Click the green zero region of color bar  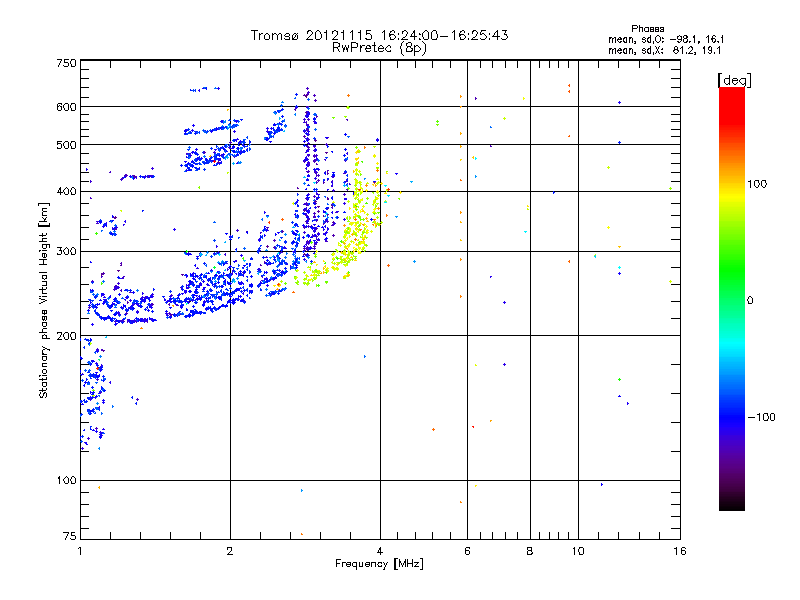click(x=732, y=299)
